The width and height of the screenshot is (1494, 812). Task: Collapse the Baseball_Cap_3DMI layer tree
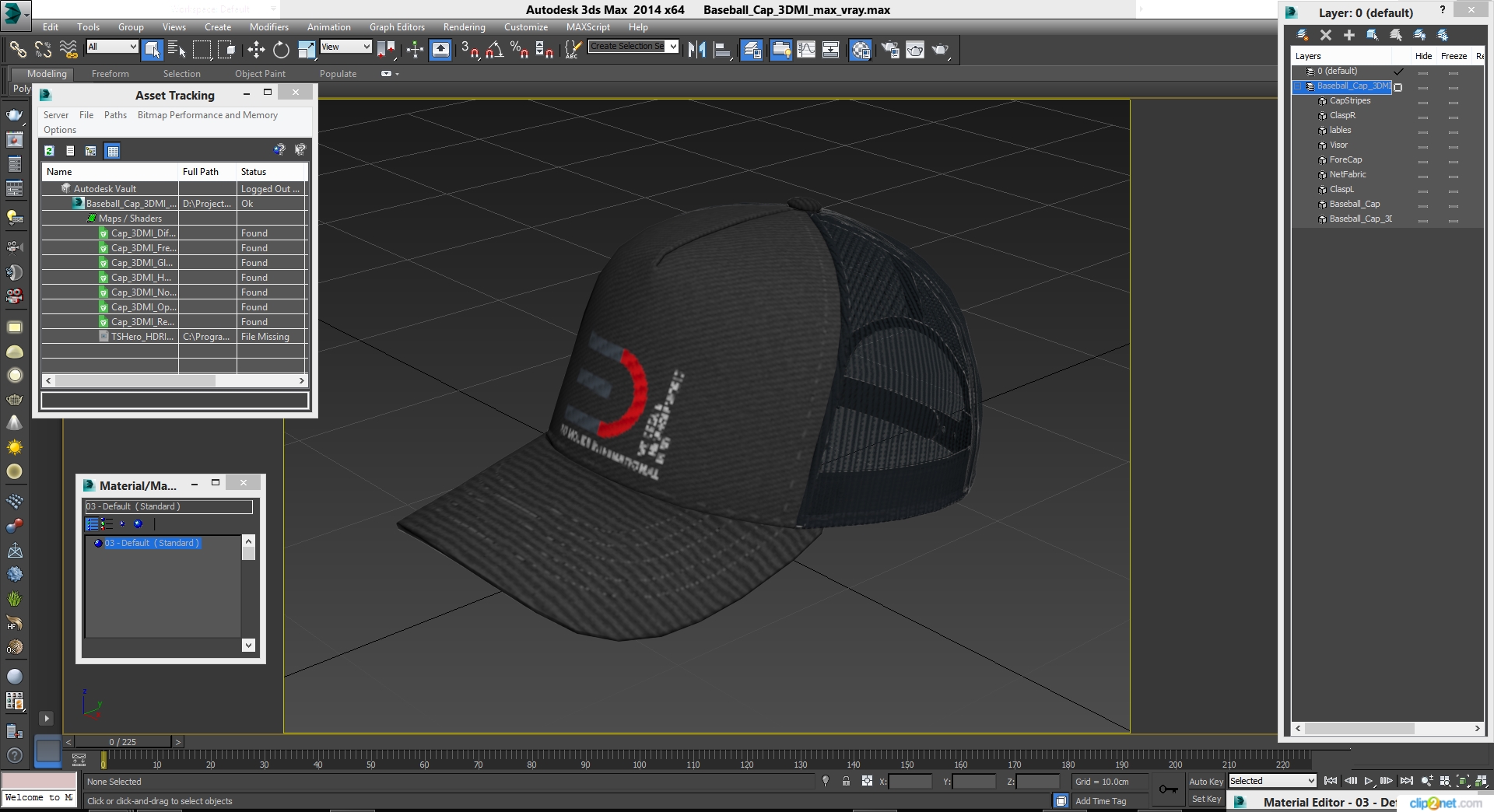(1298, 86)
